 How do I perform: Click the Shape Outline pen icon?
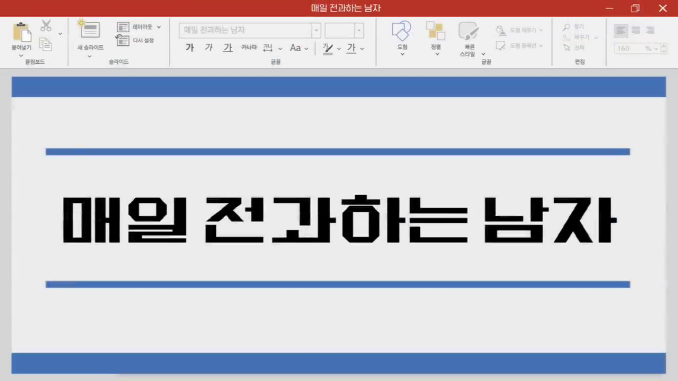point(501,45)
